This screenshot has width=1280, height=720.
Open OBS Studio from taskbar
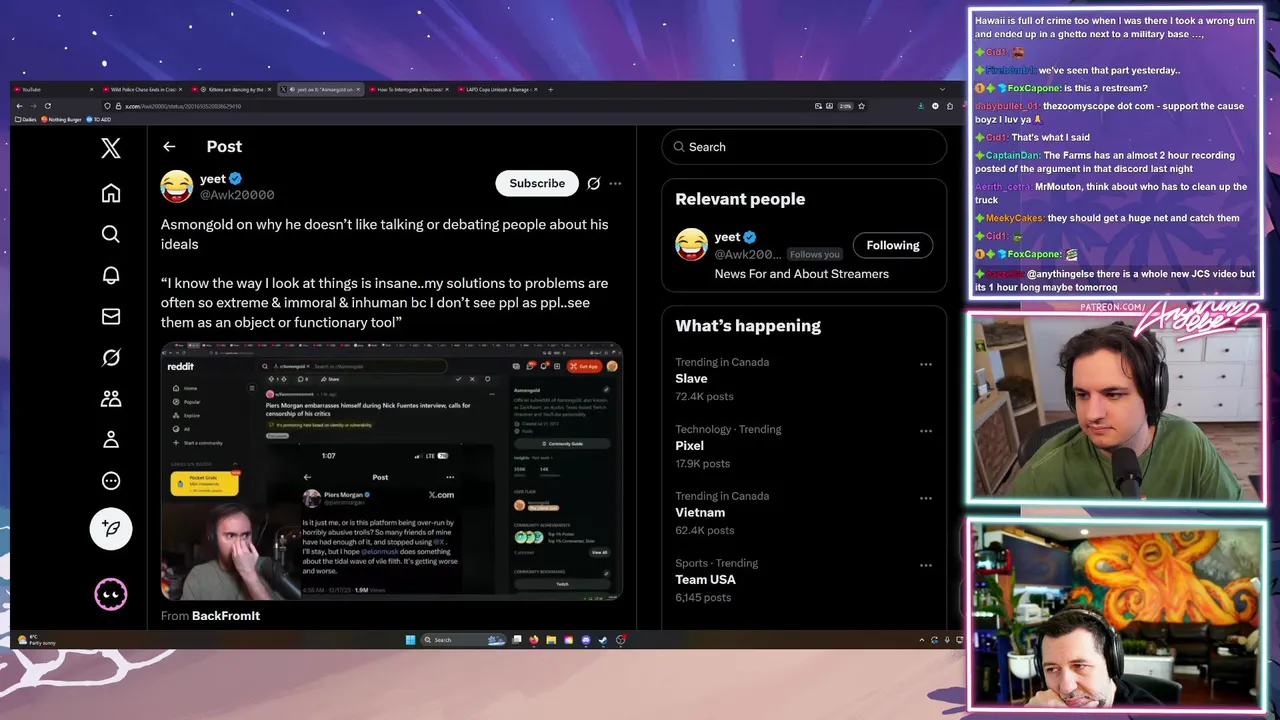[620, 640]
